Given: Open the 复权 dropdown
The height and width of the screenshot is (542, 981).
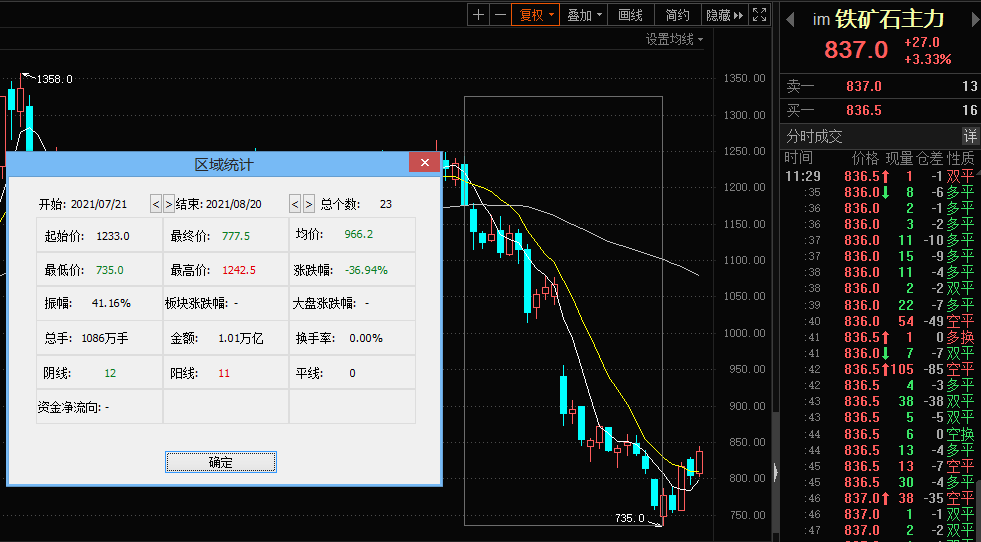Looking at the screenshot, I should click(x=536, y=15).
